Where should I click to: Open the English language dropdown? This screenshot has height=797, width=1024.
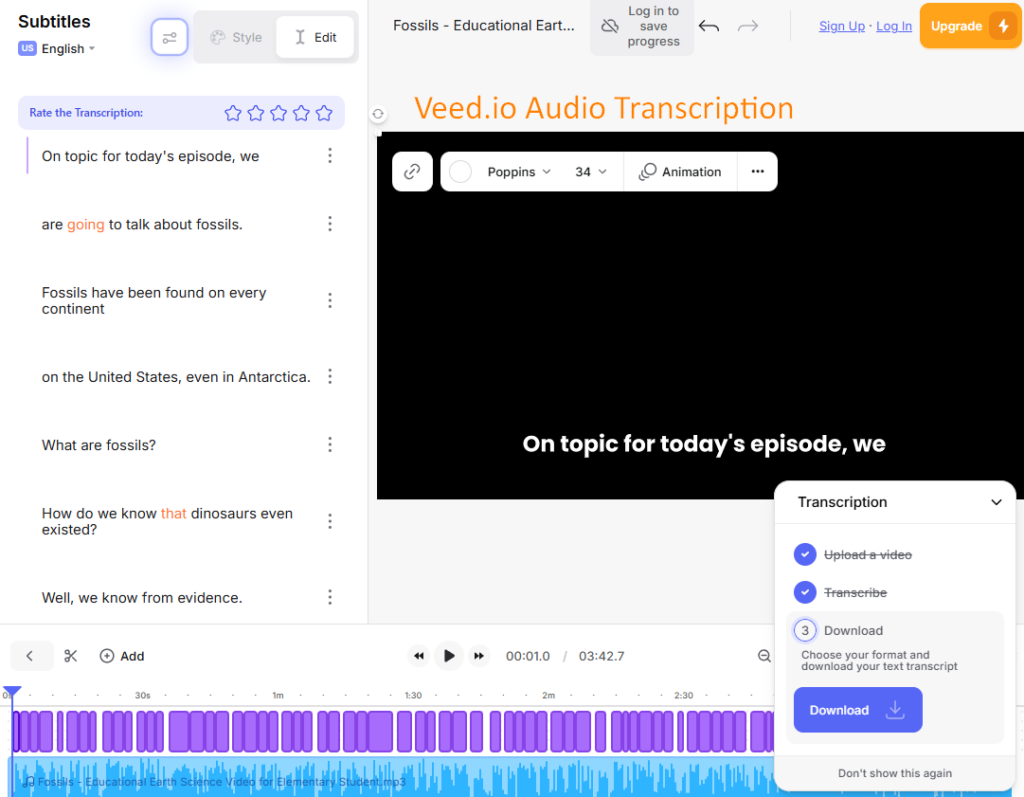57,48
